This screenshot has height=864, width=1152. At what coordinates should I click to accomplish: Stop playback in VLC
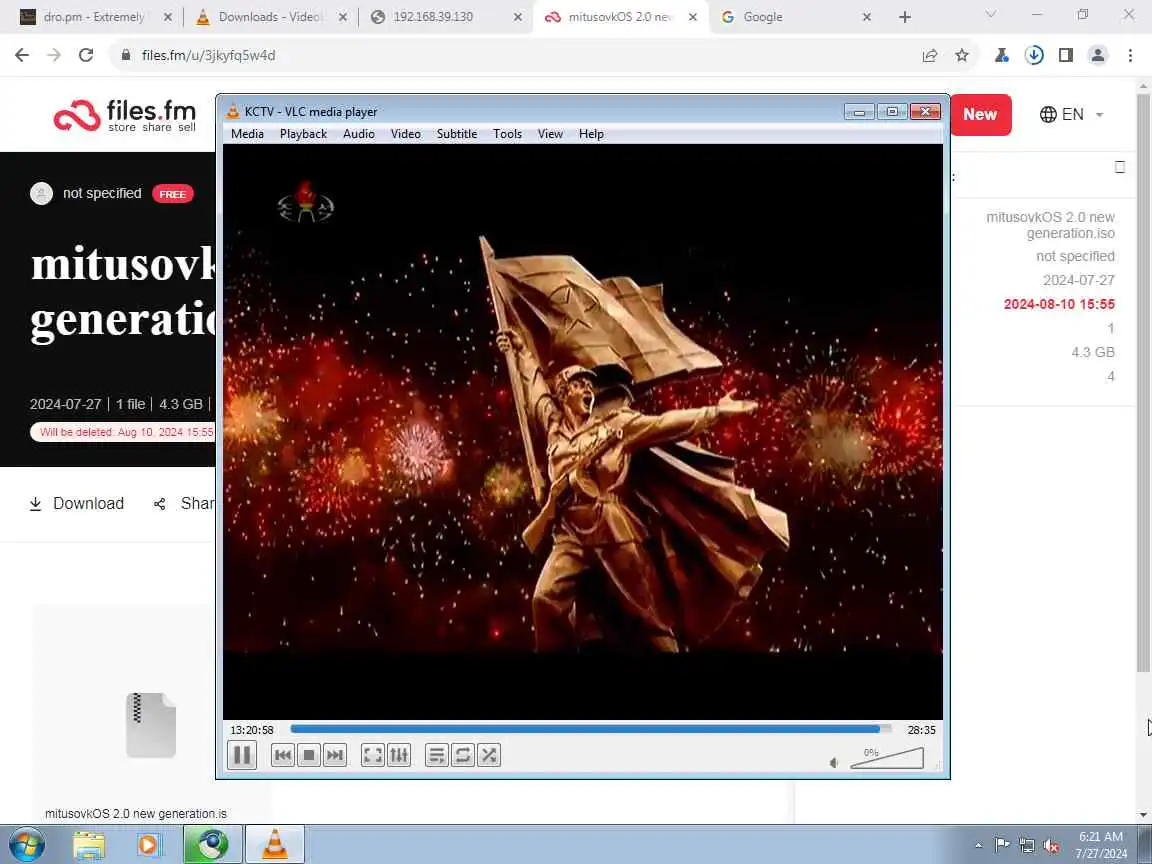(x=309, y=755)
